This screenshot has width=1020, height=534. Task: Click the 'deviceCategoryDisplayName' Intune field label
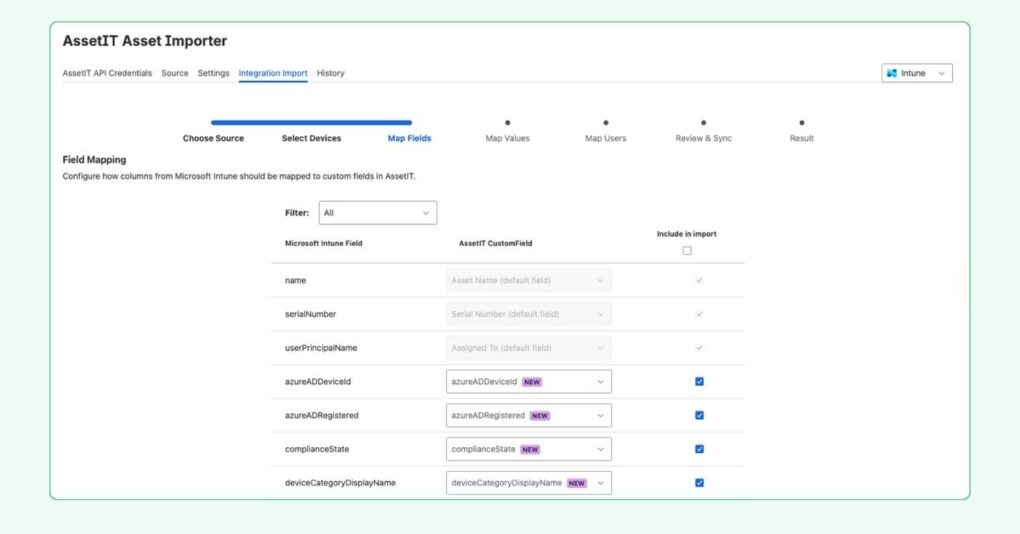[340, 483]
